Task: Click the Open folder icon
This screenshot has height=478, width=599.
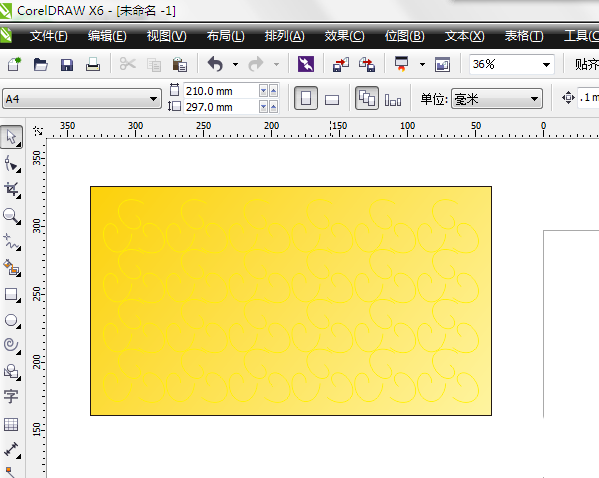Action: pos(40,64)
